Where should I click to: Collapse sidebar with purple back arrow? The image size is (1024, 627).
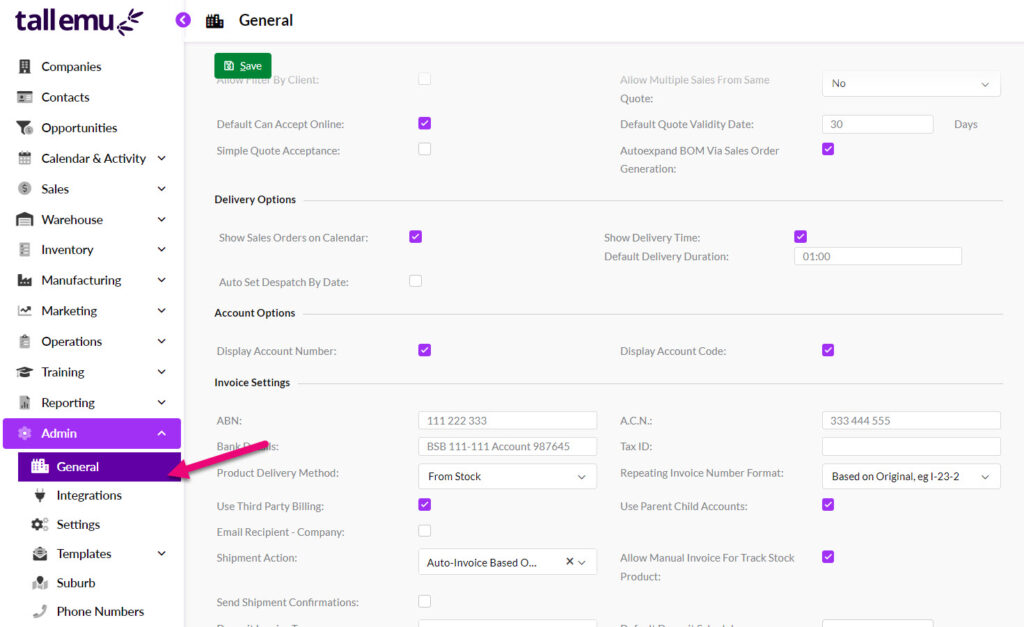pos(184,20)
